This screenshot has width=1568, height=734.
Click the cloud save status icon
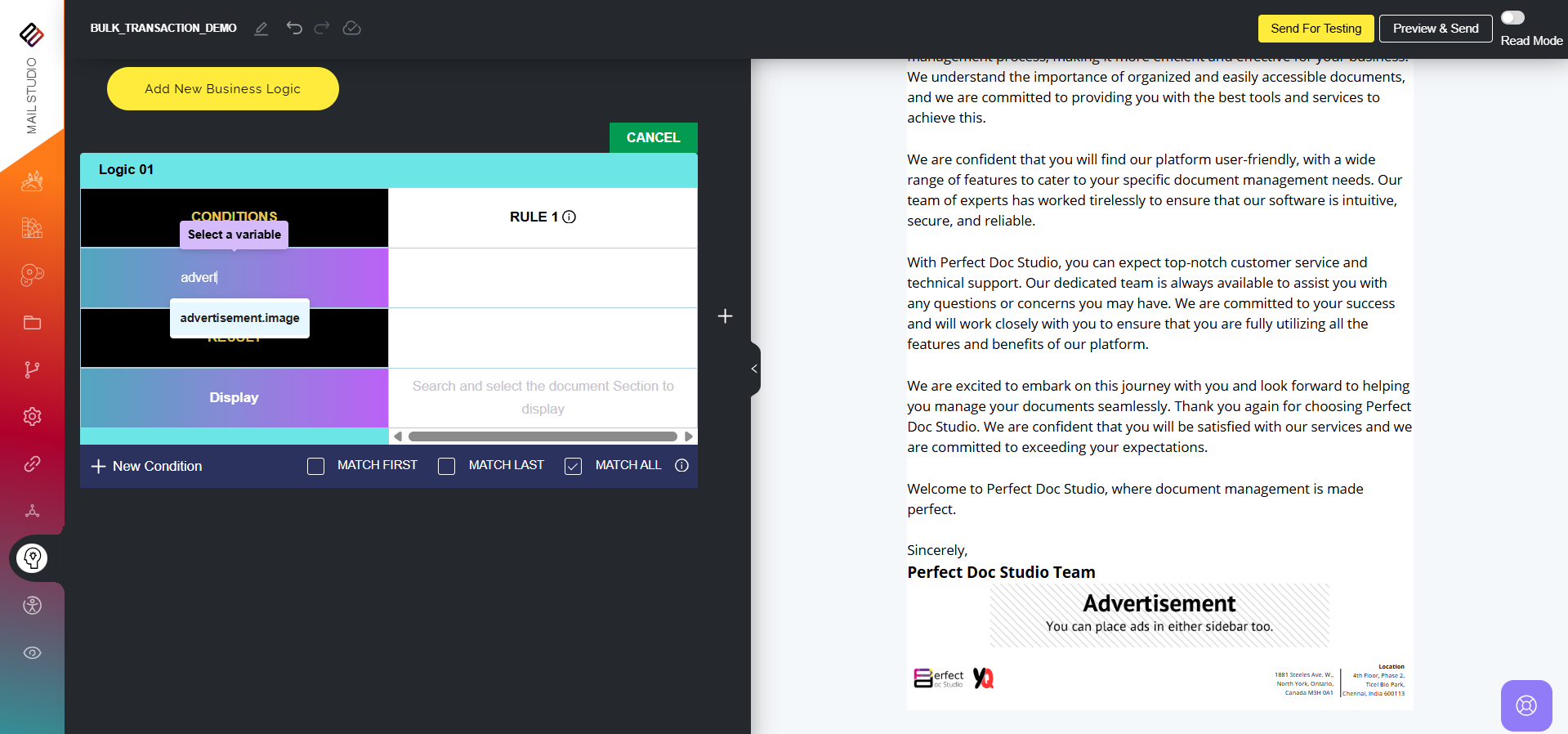(351, 29)
